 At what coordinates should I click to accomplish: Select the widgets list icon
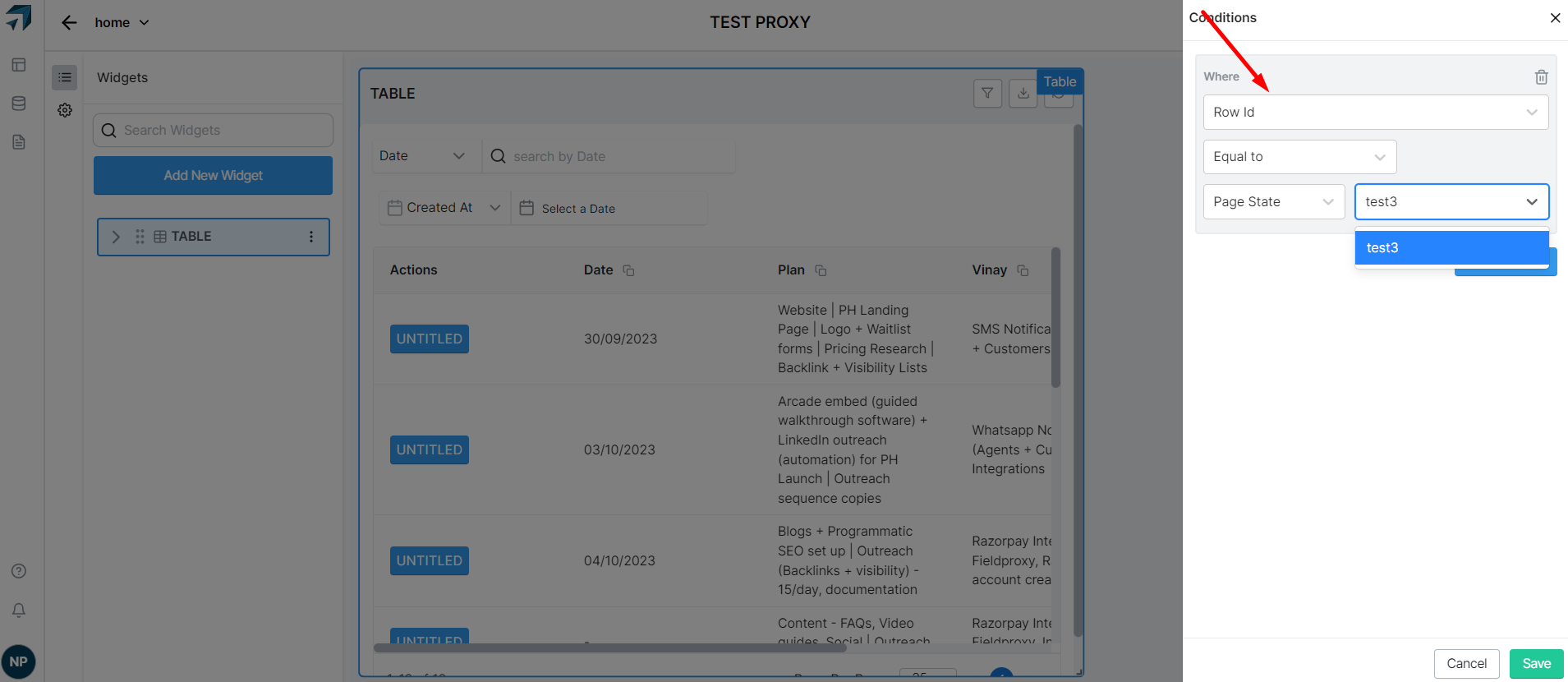pyautogui.click(x=65, y=77)
